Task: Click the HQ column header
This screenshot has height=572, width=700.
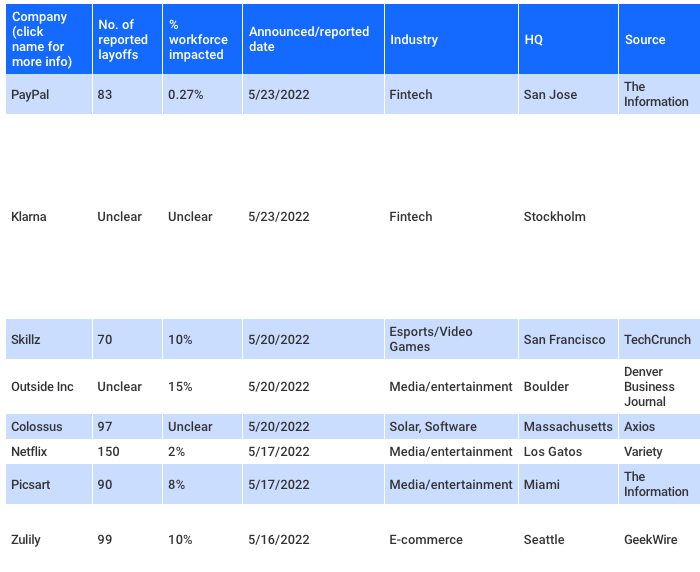Action: pos(568,39)
